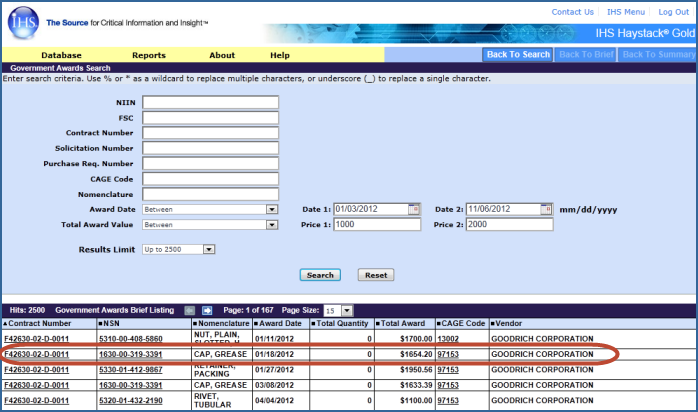
Task: Click the CAGE Code input field
Action: click(211, 179)
